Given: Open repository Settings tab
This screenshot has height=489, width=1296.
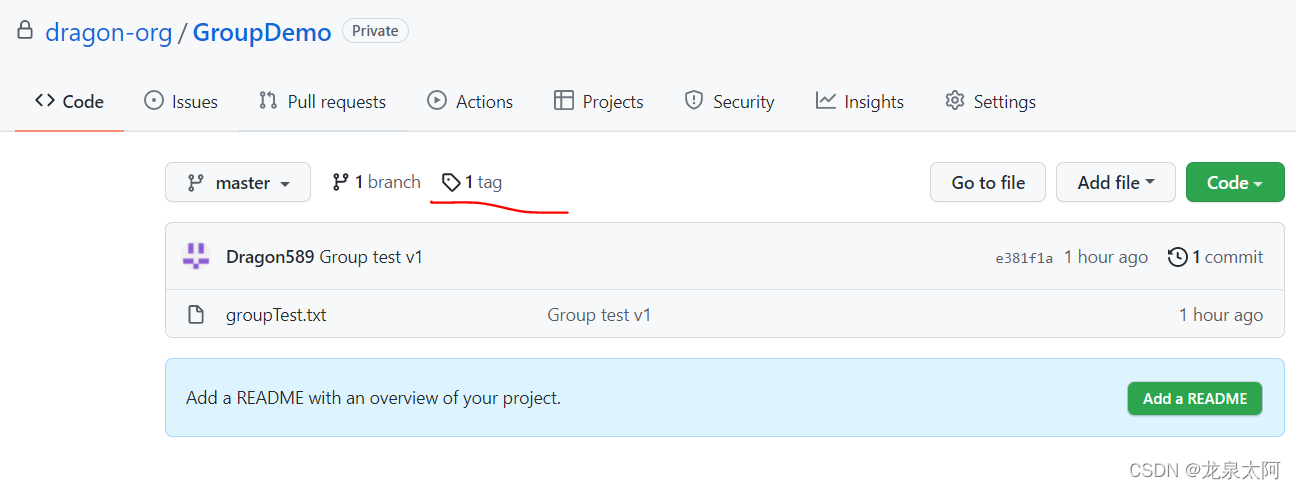Looking at the screenshot, I should pos(990,101).
